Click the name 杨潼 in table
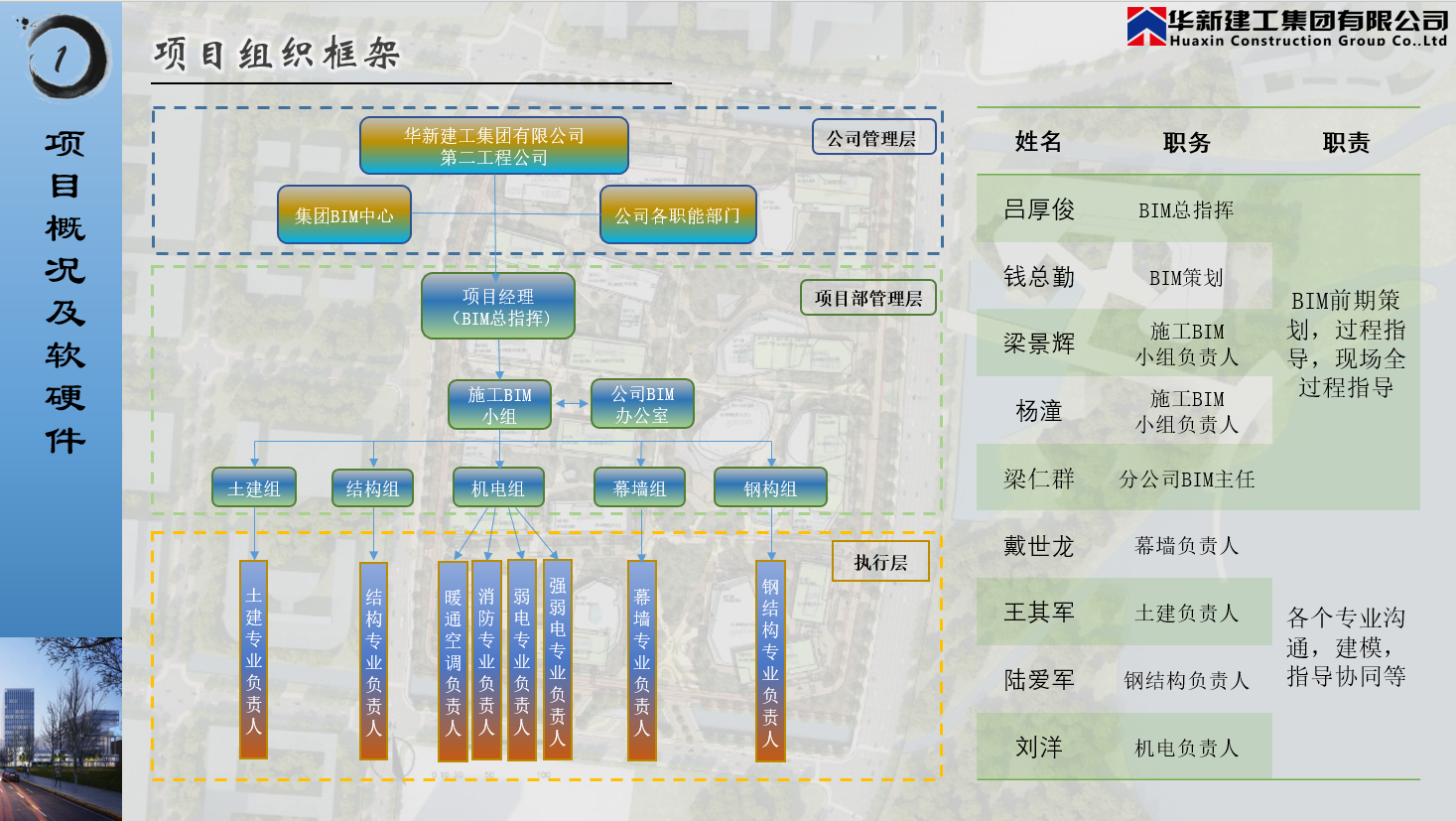This screenshot has width=1456, height=821. [1039, 411]
